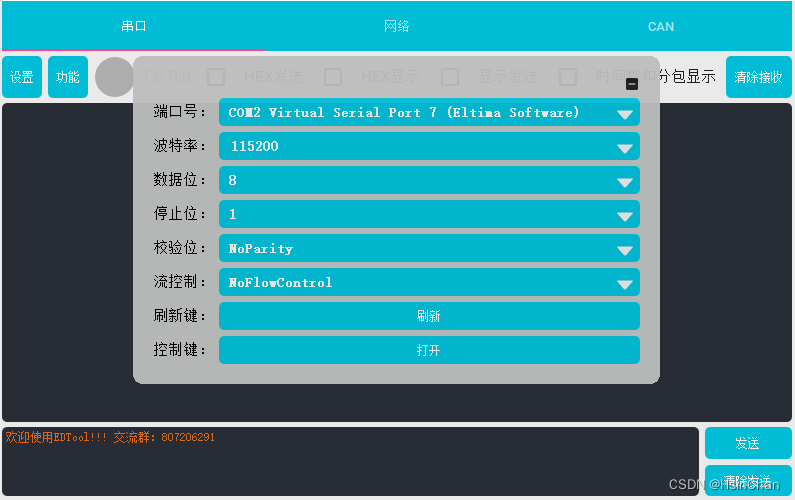Click into the send text input area
Screen dimensions: 795x500
pyautogui.click(x=350, y=461)
